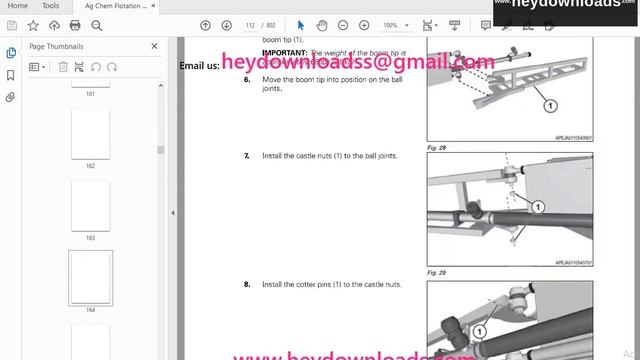Select page 164 thumbnail
This screenshot has height=360, width=640.
click(91, 278)
